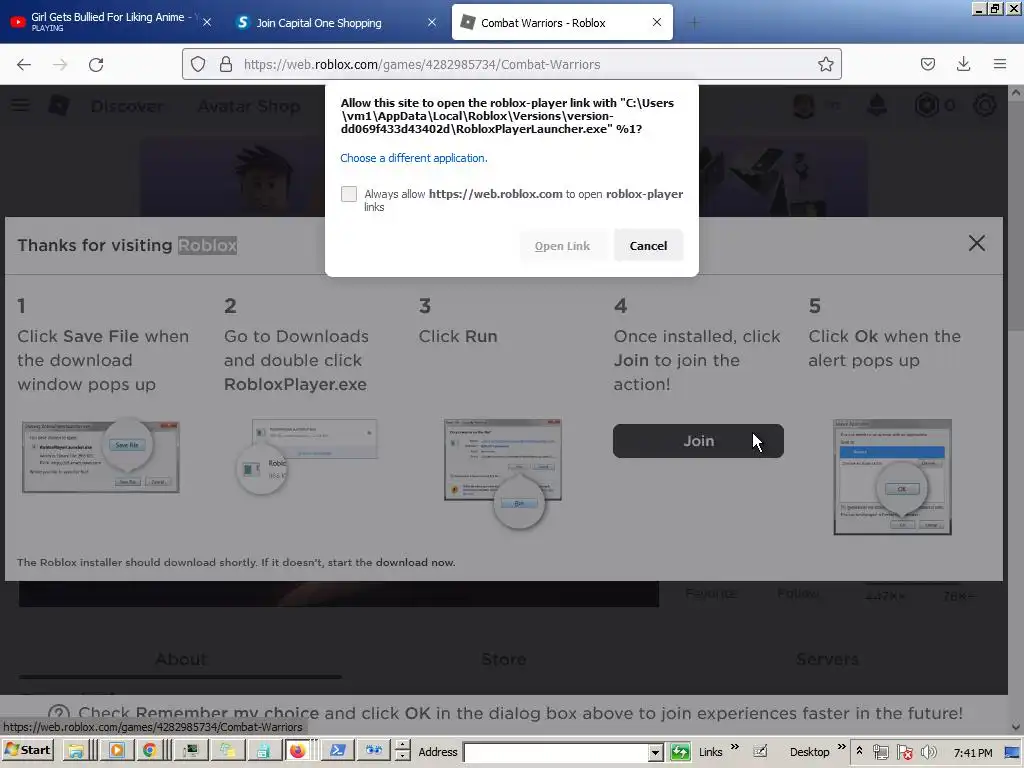
Task: Reload the current Roblox page
Action: tap(96, 64)
